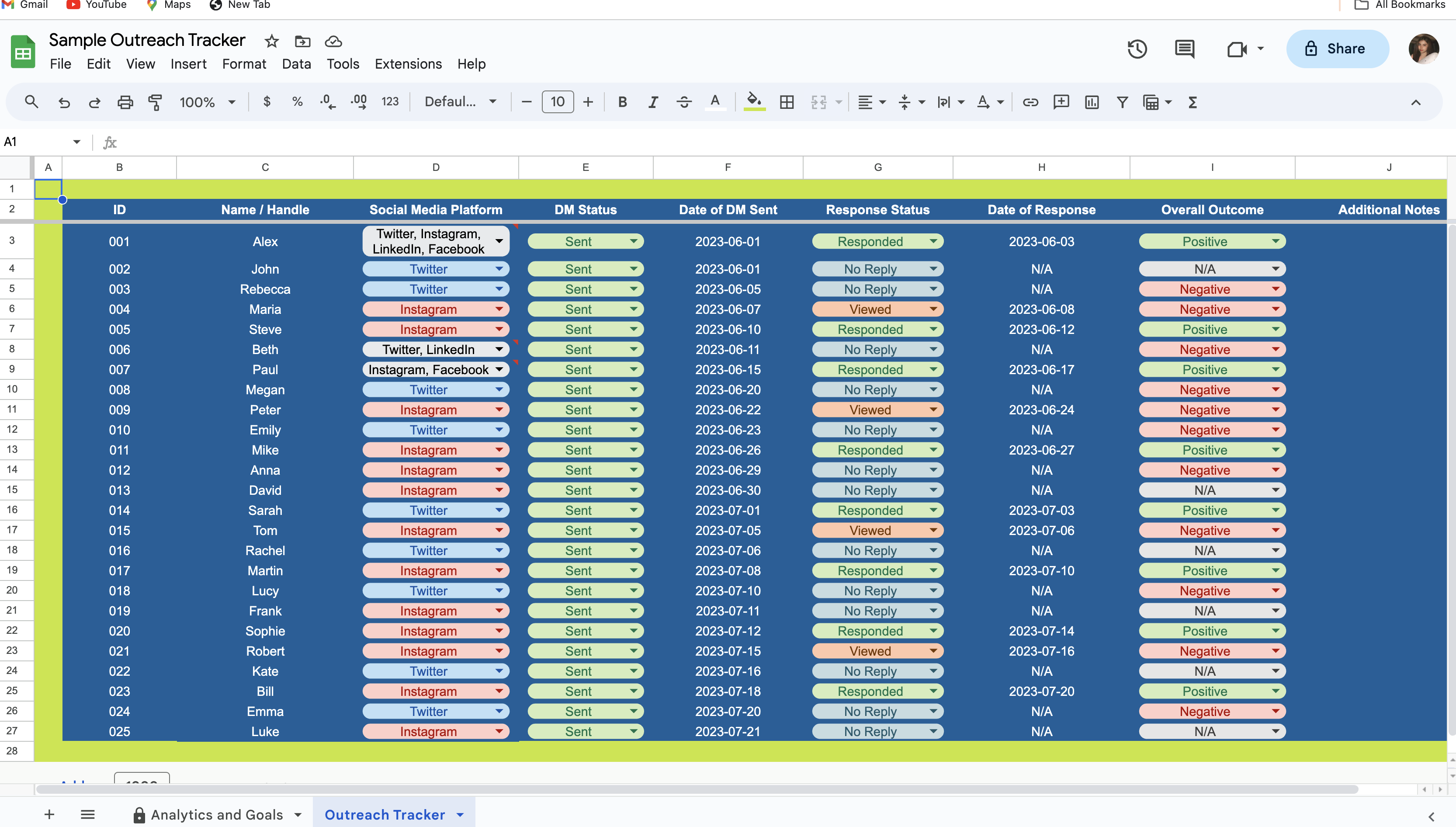
Task: Format as currency
Action: tap(267, 102)
